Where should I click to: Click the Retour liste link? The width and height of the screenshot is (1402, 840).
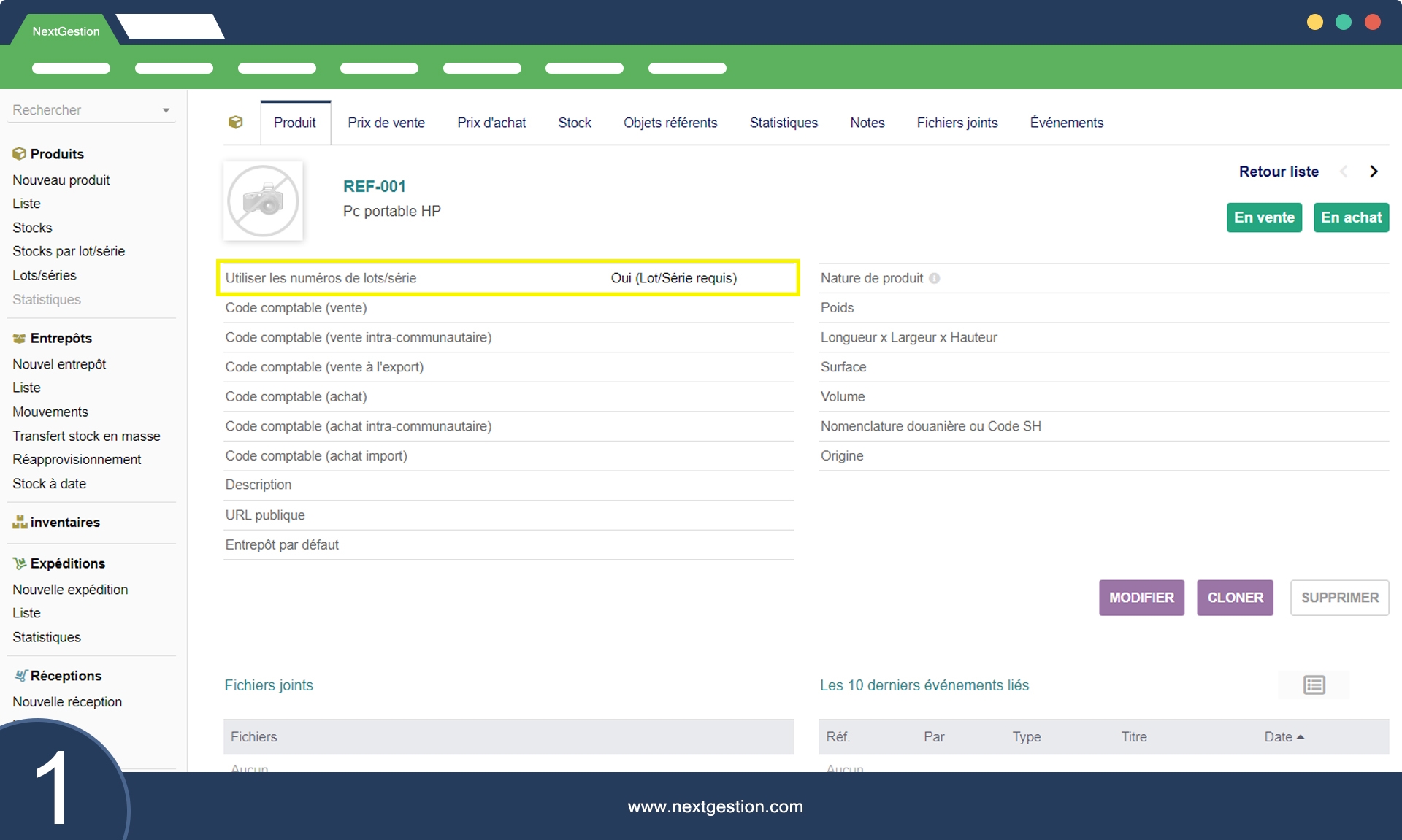[1279, 172]
